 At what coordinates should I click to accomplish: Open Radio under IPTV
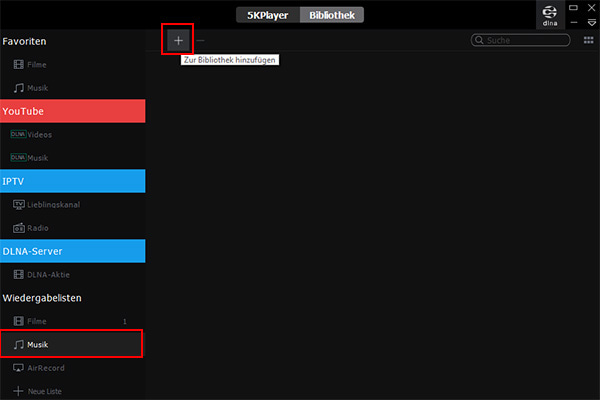tap(73, 228)
